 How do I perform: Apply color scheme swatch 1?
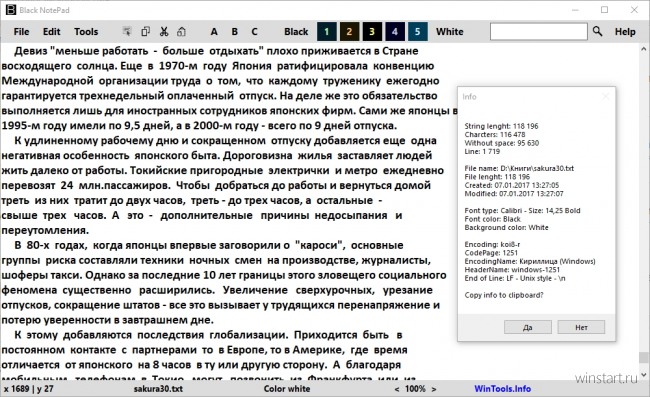[x=327, y=31]
